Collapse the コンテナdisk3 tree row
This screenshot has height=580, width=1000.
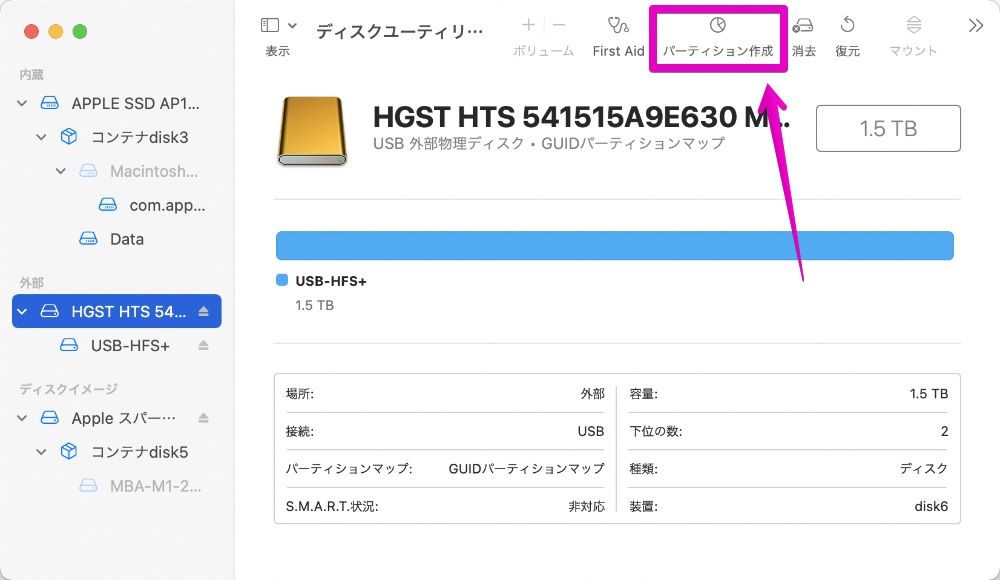click(41, 137)
